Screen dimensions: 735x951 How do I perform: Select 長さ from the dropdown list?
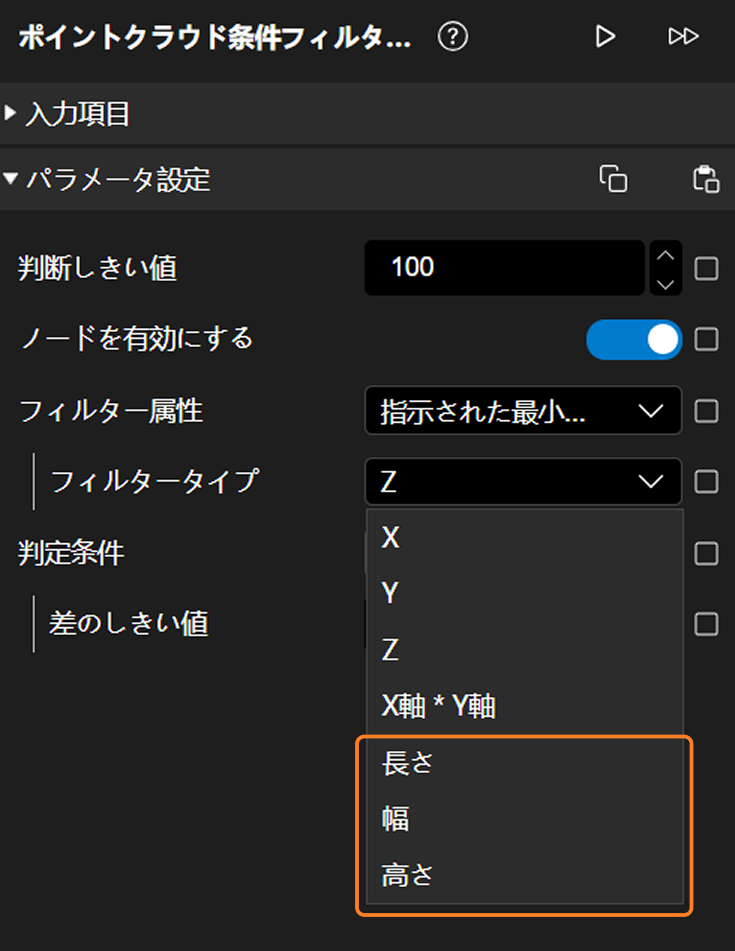(407, 764)
